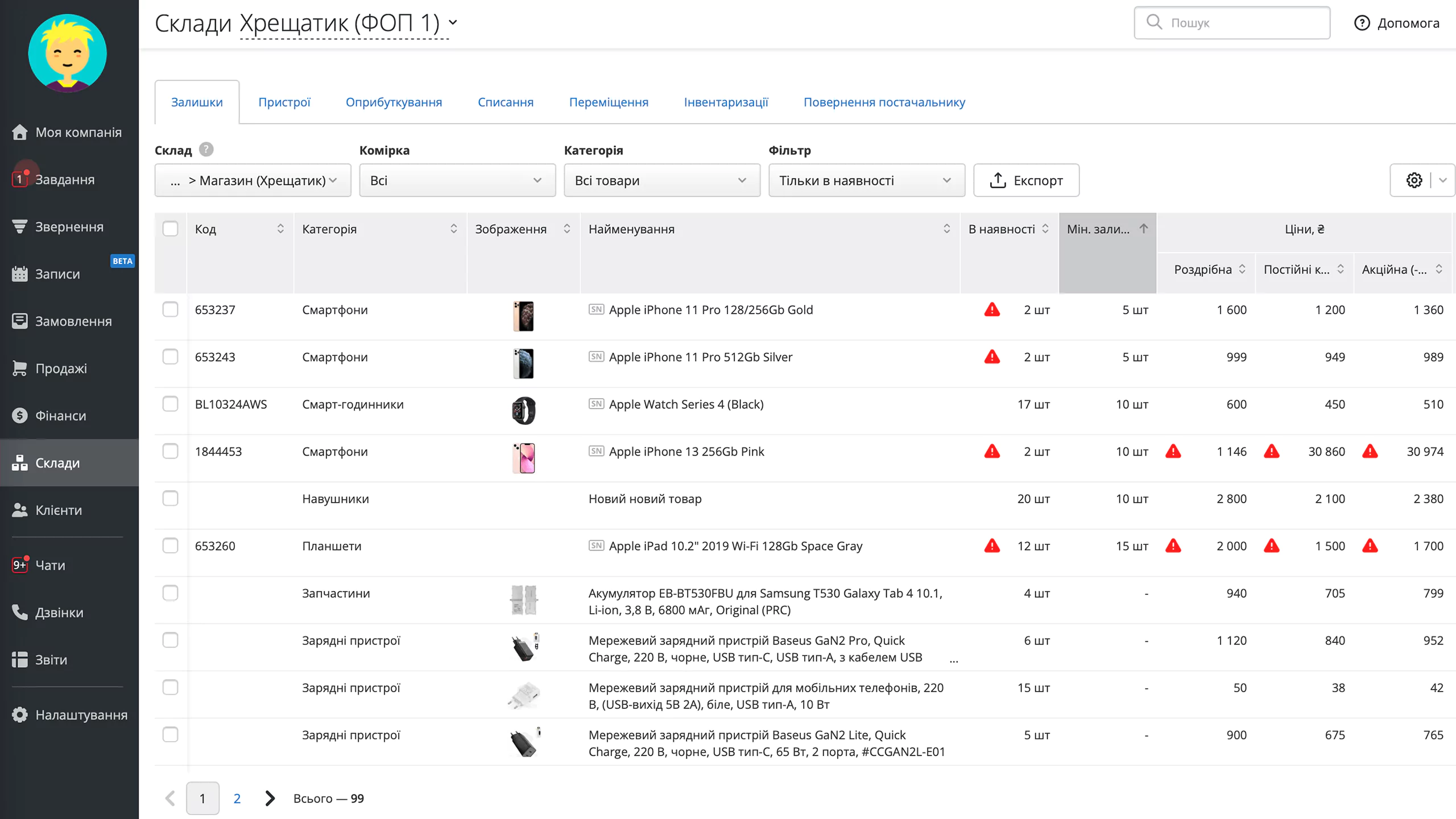Click the Допомога help question icon
The height and width of the screenshot is (819, 1456).
click(1362, 23)
